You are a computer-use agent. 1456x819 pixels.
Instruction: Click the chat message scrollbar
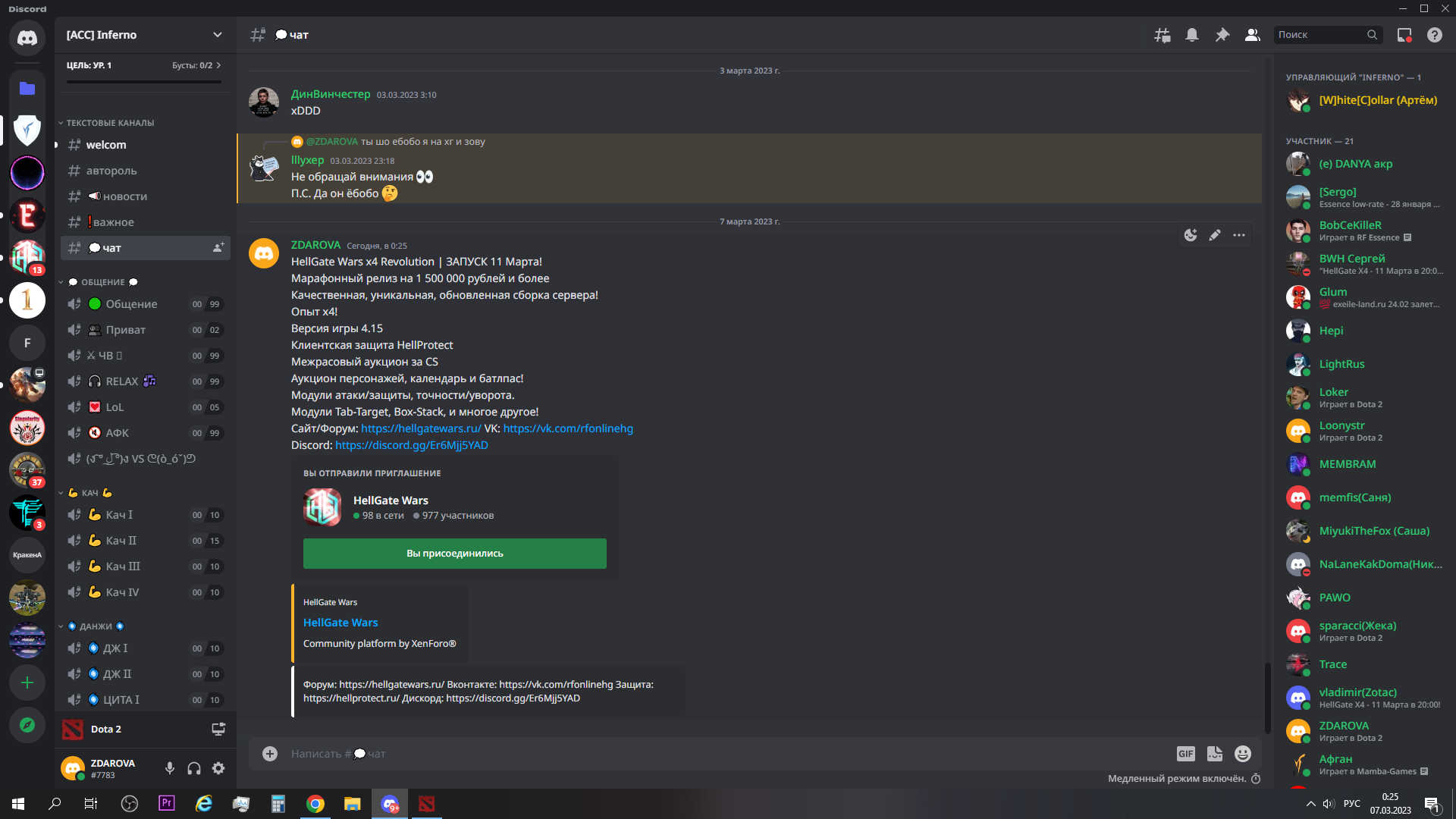click(1266, 698)
